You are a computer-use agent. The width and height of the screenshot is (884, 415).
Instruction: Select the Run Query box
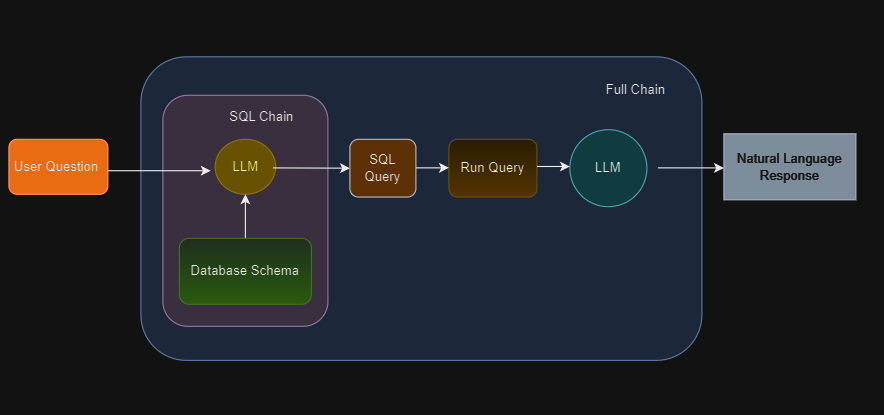coord(492,168)
